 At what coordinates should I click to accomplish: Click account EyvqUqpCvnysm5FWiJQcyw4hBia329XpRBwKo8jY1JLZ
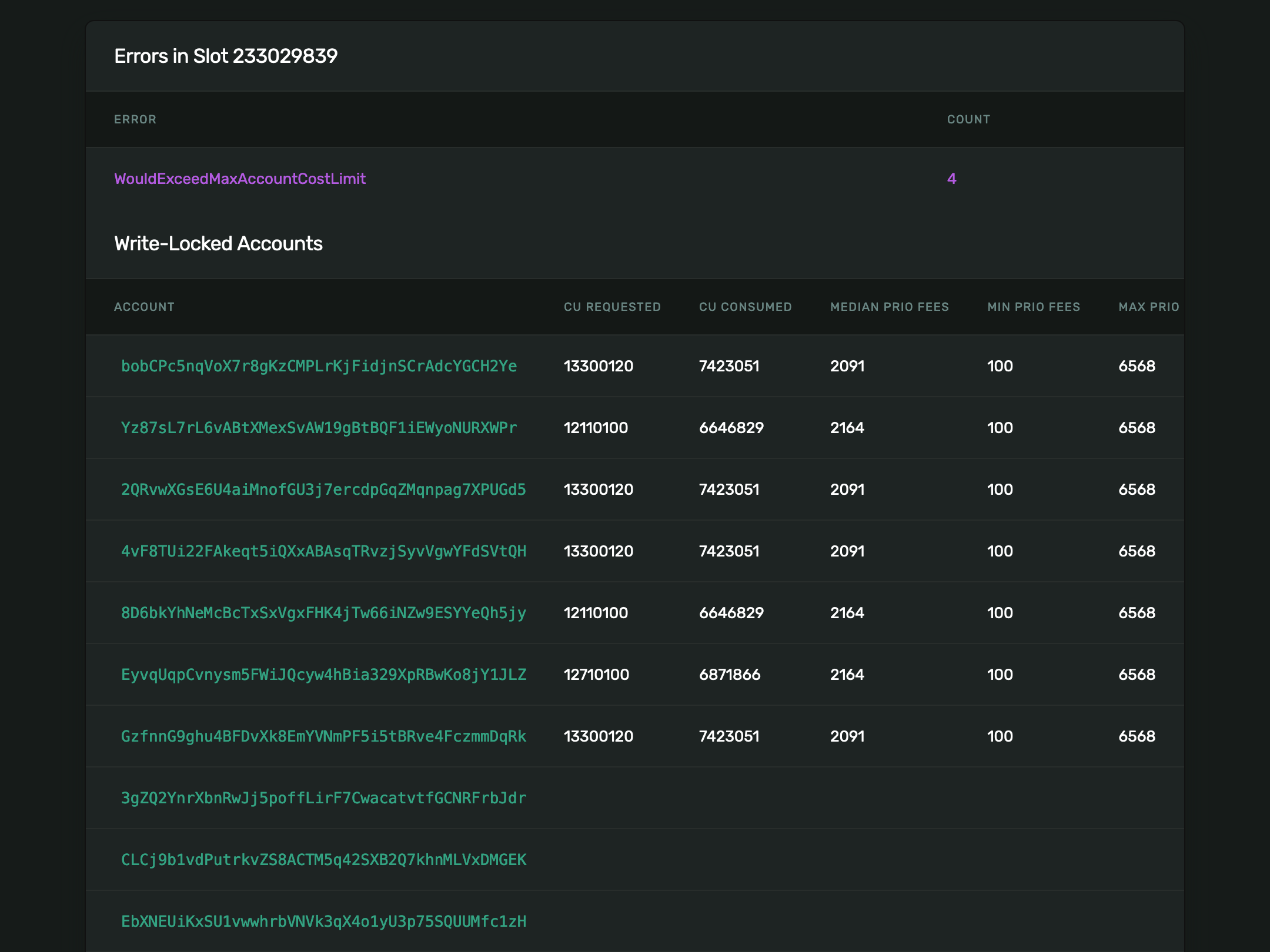tap(324, 674)
